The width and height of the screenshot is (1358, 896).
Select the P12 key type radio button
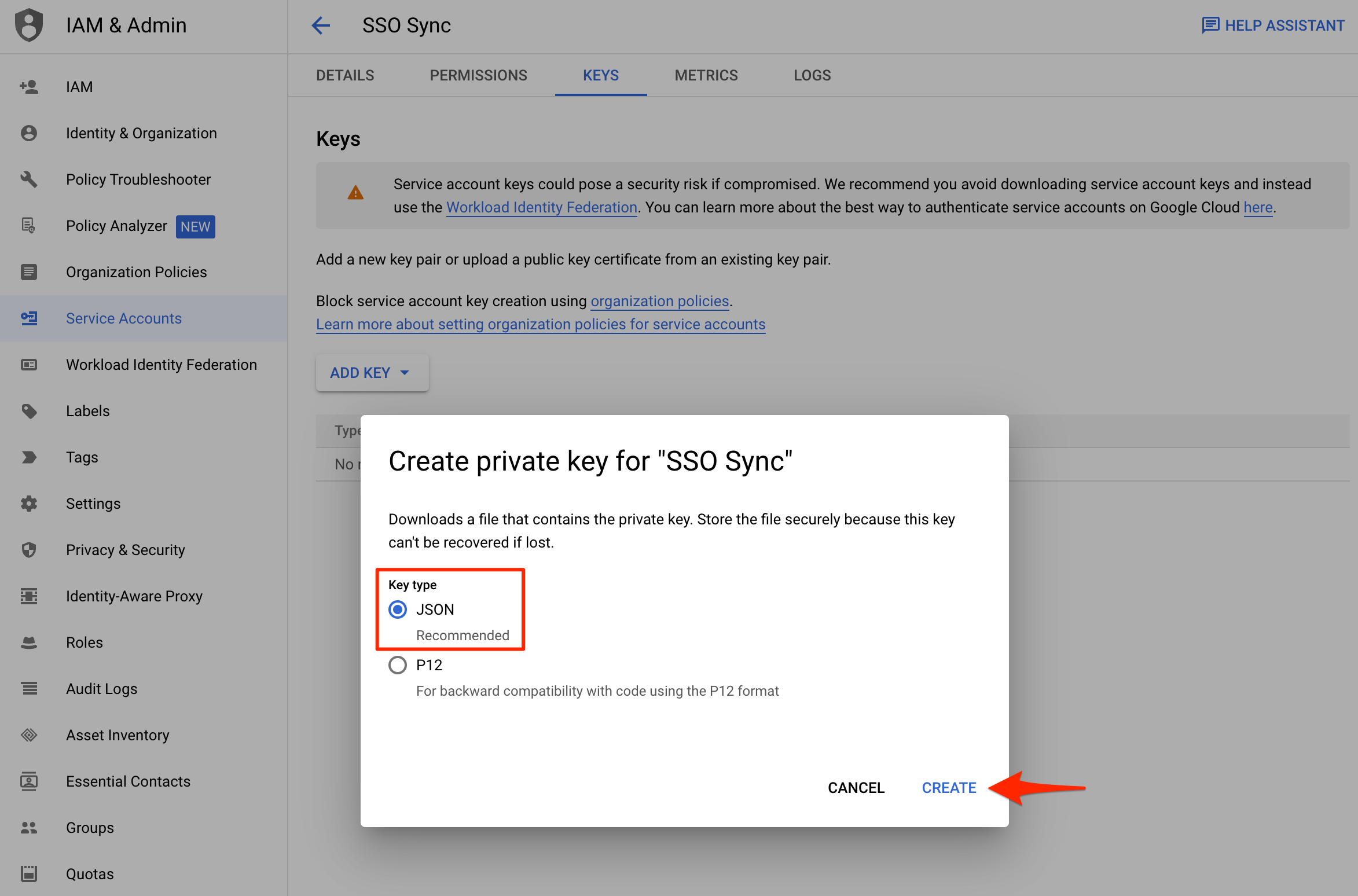(398, 665)
